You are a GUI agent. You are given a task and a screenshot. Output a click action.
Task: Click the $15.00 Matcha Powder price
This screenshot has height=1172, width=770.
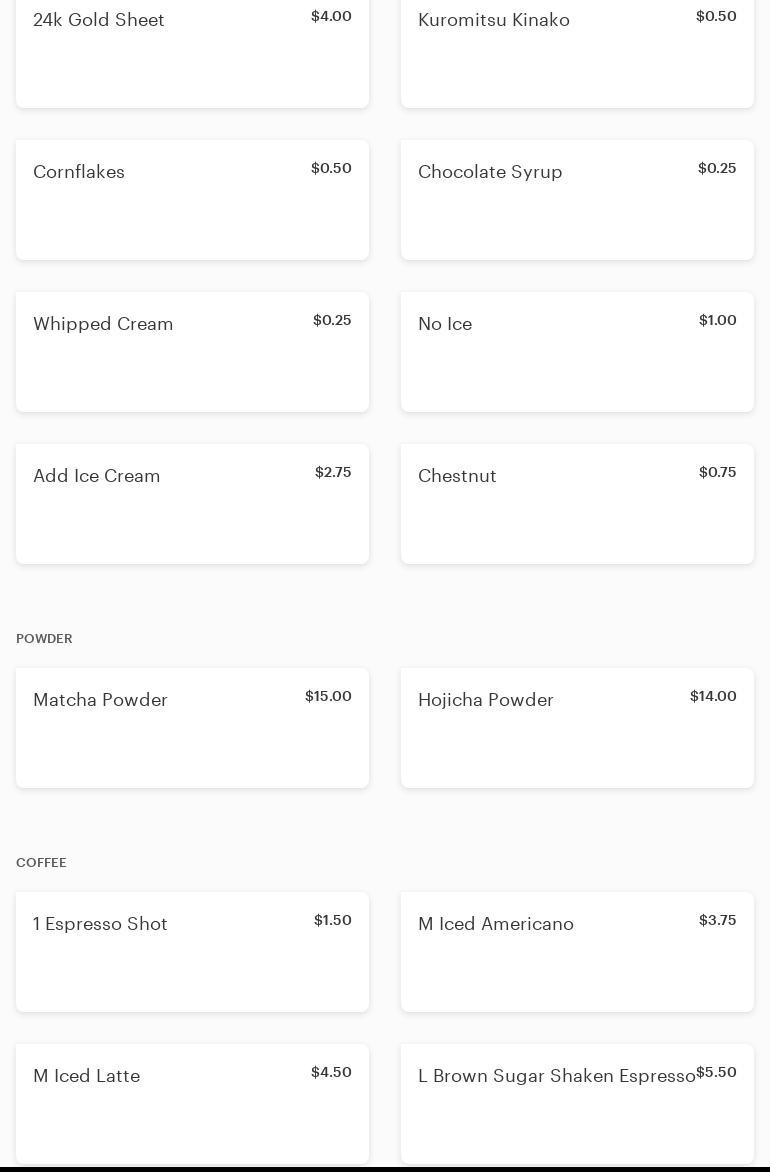point(328,696)
